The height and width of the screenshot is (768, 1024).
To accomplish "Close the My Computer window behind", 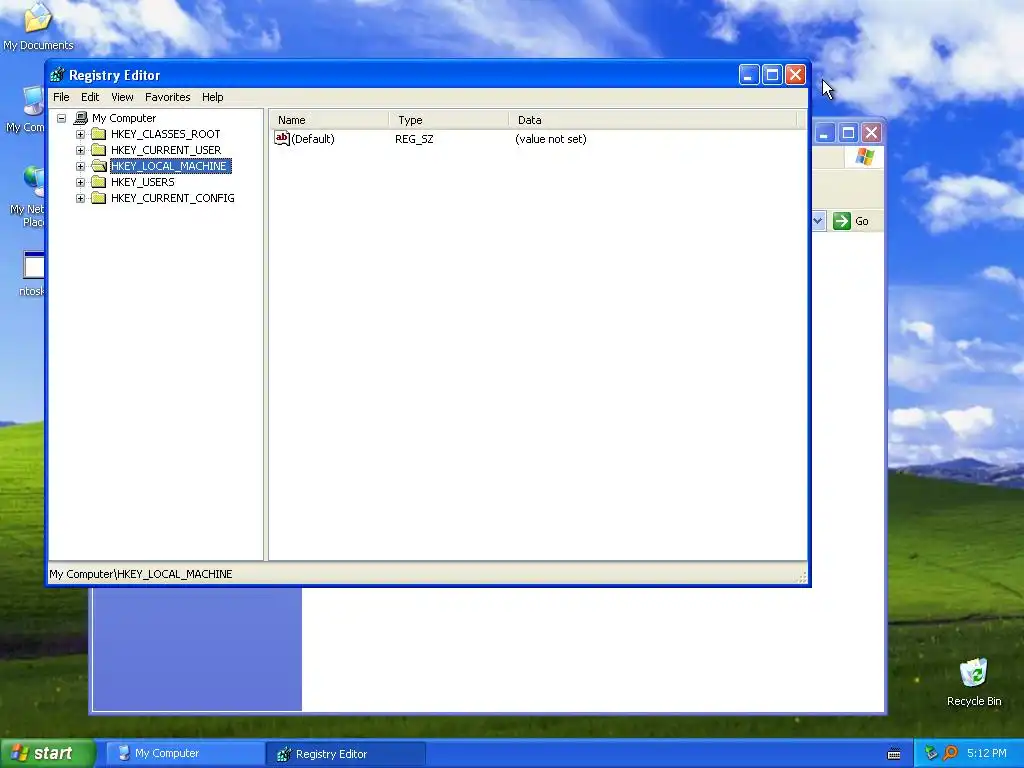I will pyautogui.click(x=871, y=133).
